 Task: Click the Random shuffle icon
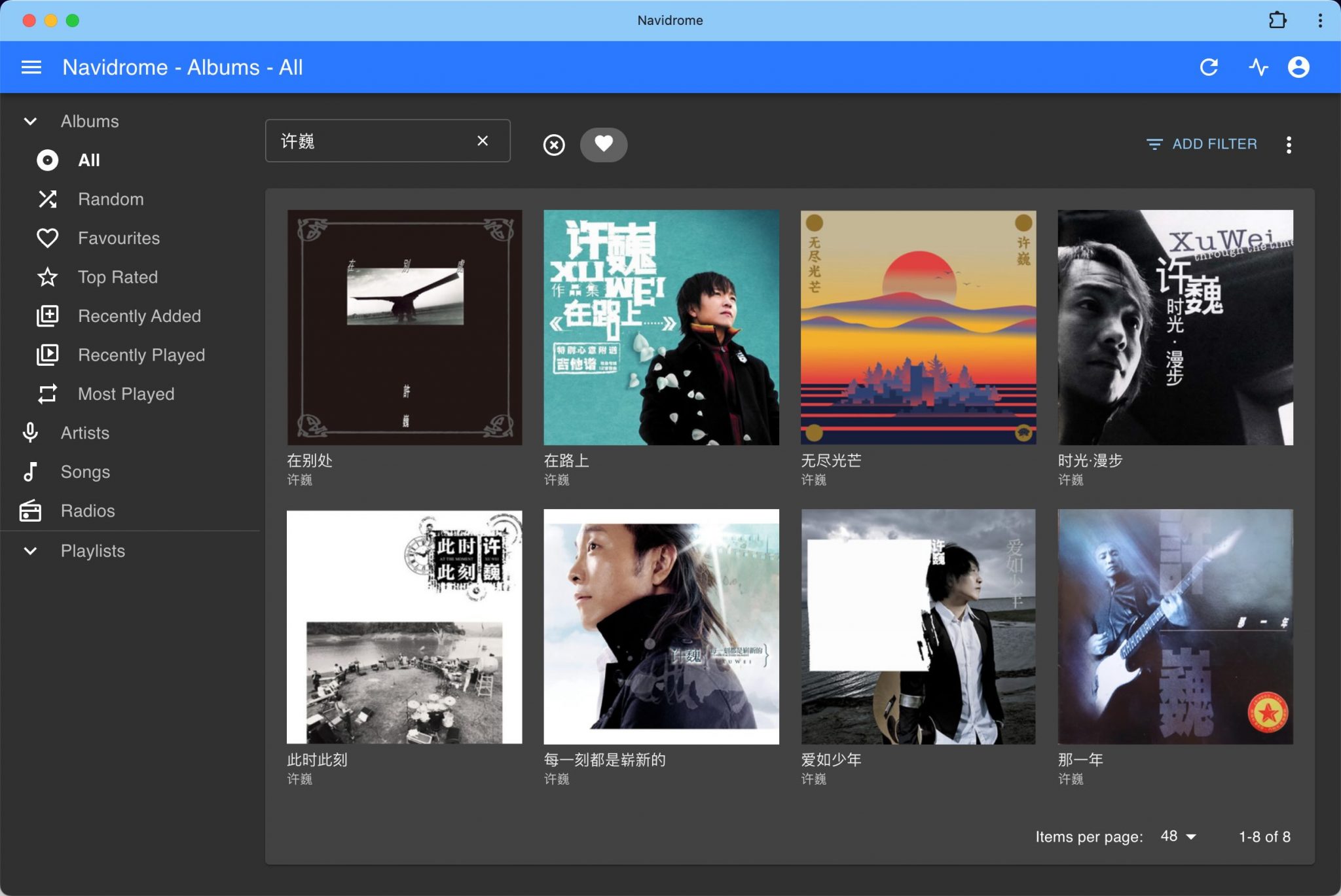pos(47,199)
